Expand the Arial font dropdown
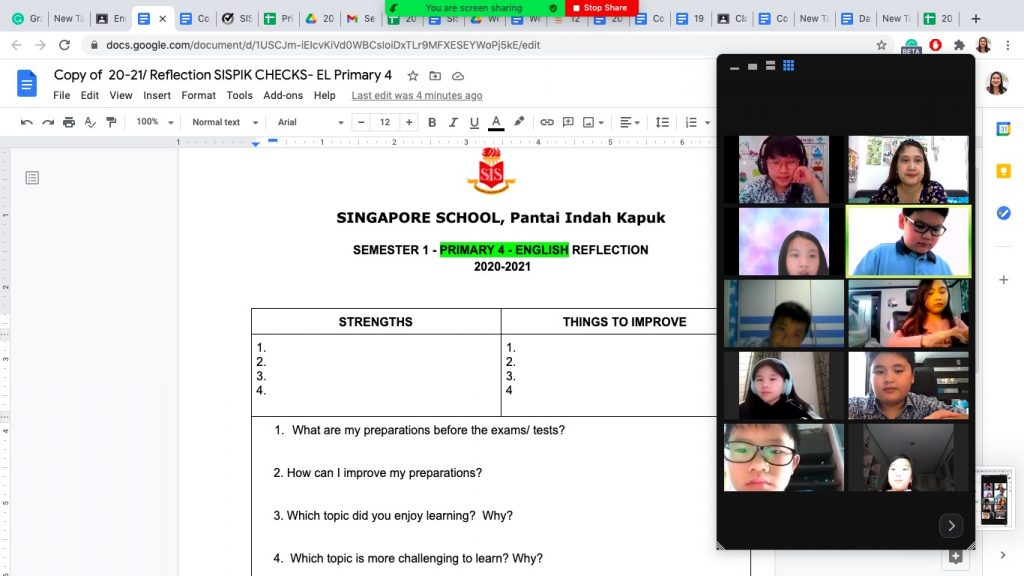The image size is (1024, 576). pyautogui.click(x=310, y=122)
